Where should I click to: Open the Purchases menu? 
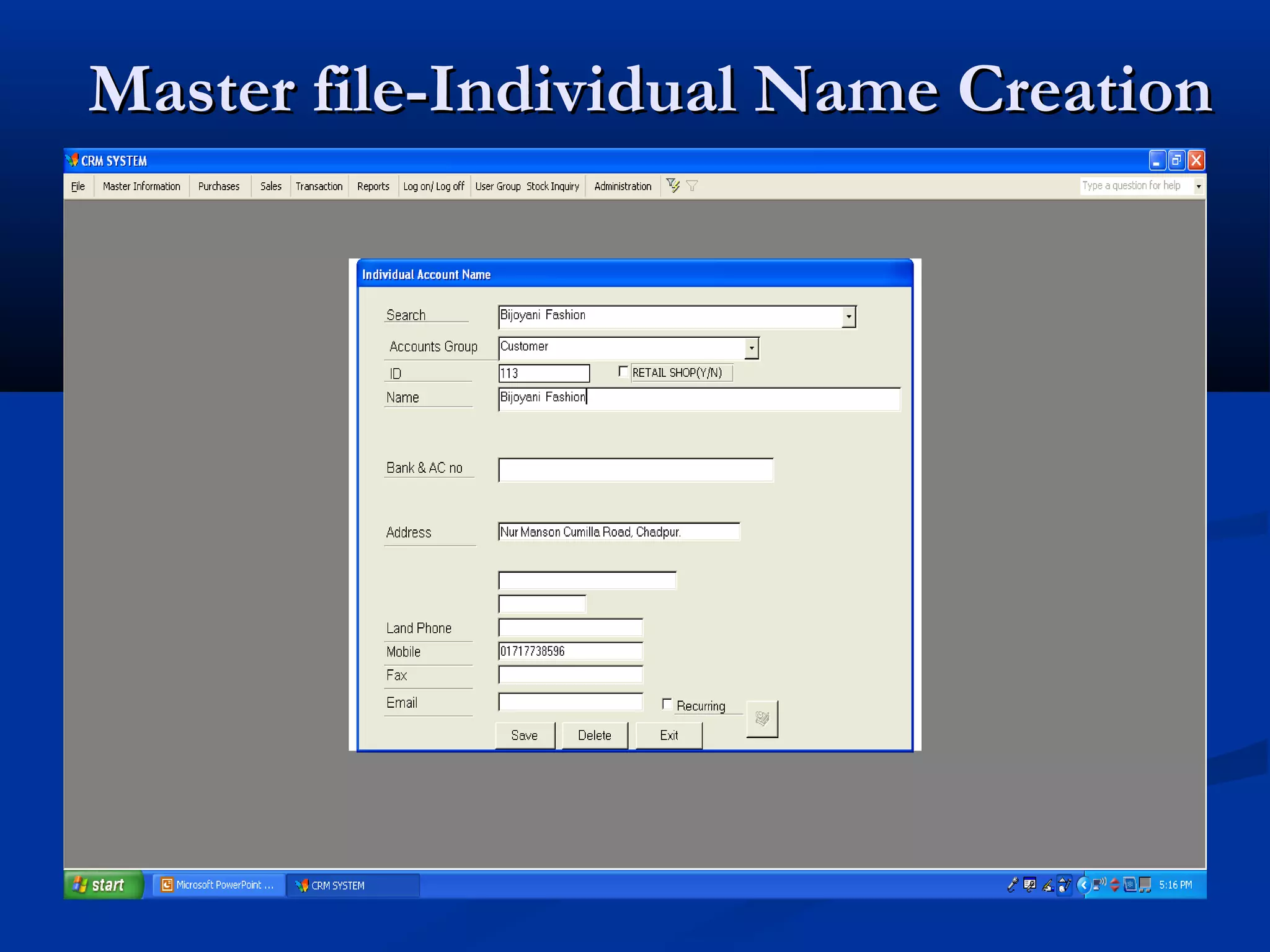tap(219, 186)
